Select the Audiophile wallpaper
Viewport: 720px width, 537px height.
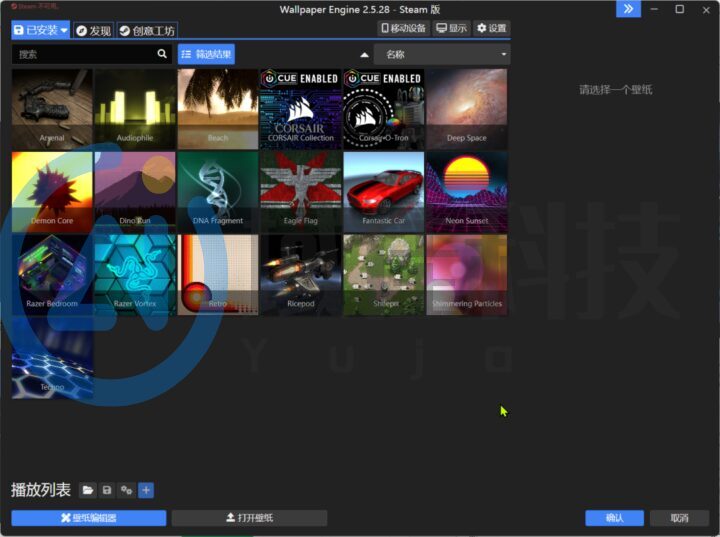135,109
